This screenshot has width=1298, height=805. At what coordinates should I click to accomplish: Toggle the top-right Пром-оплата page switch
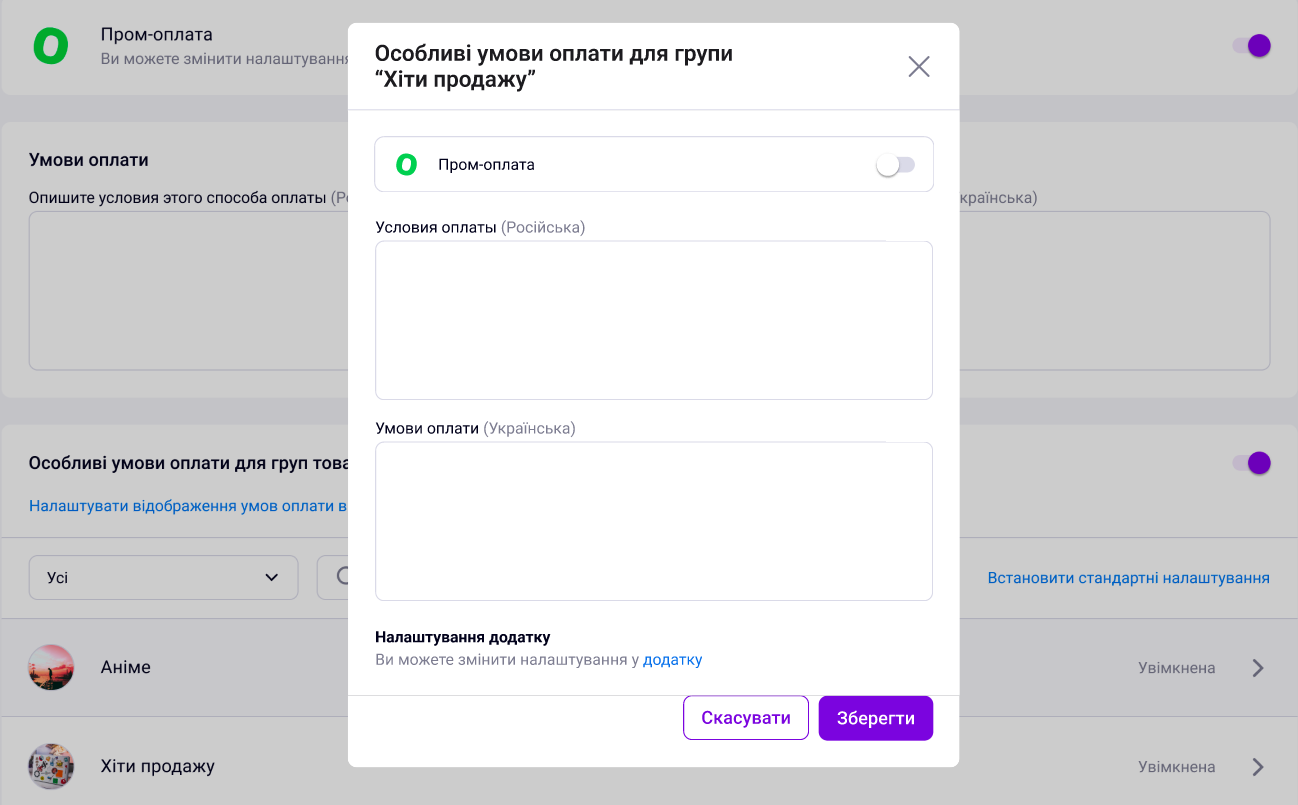[x=1251, y=45]
